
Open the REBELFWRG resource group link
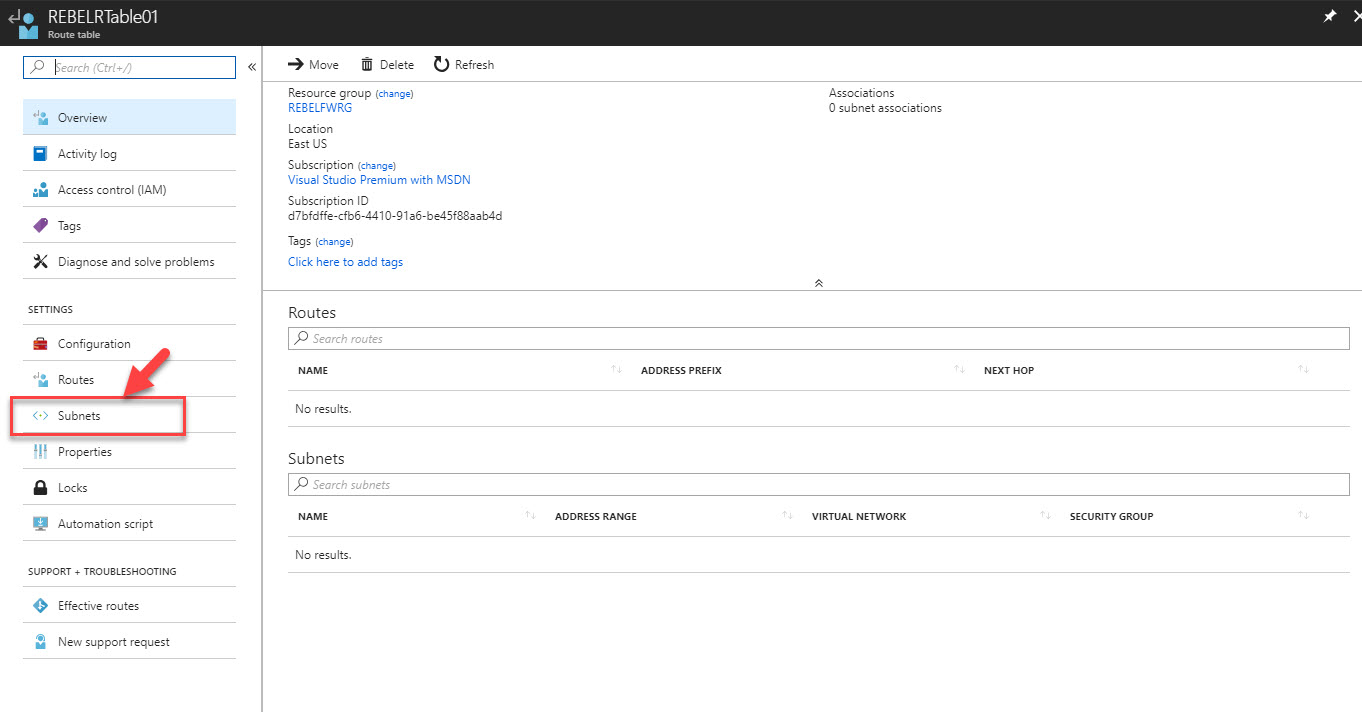coord(320,108)
